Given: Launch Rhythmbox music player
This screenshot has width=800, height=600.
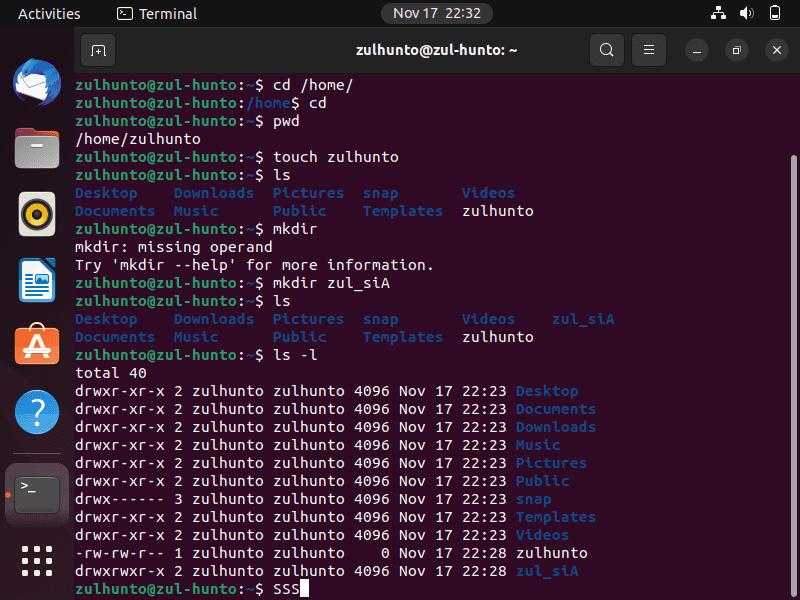Looking at the screenshot, I should [x=37, y=214].
